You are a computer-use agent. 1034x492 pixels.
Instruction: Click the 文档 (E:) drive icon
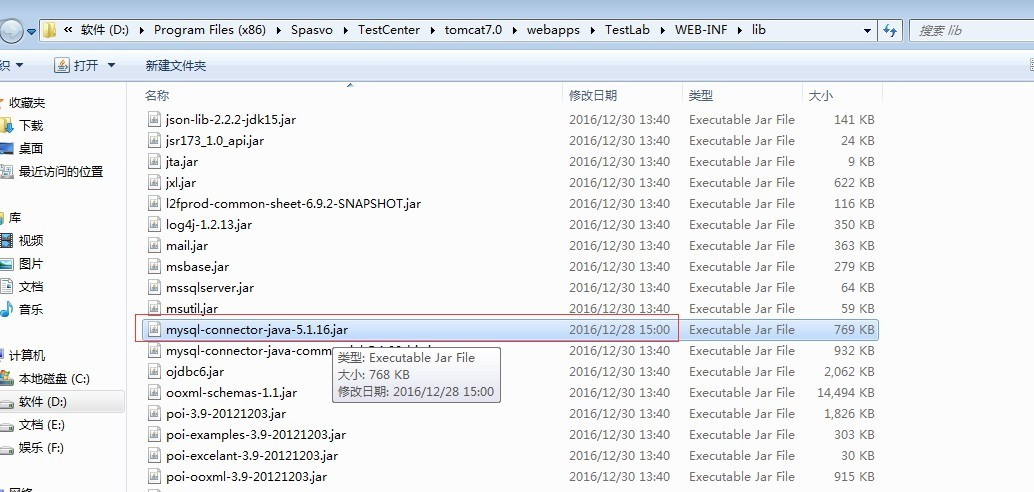click(6, 425)
